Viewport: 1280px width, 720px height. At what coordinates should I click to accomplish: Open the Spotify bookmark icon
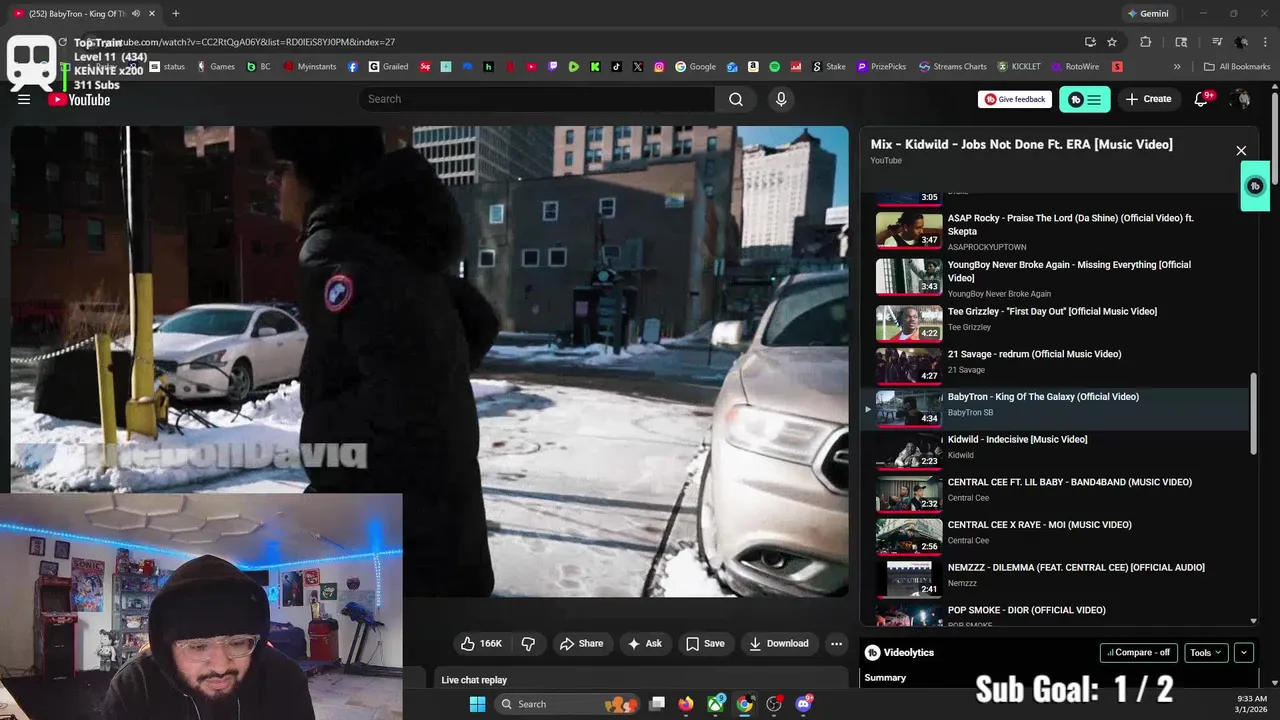click(775, 67)
